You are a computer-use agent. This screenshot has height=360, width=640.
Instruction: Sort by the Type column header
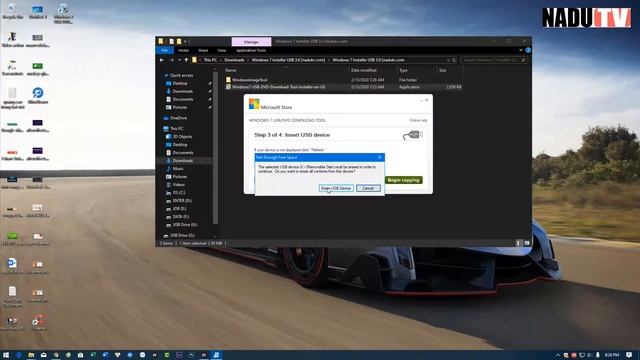403,70
